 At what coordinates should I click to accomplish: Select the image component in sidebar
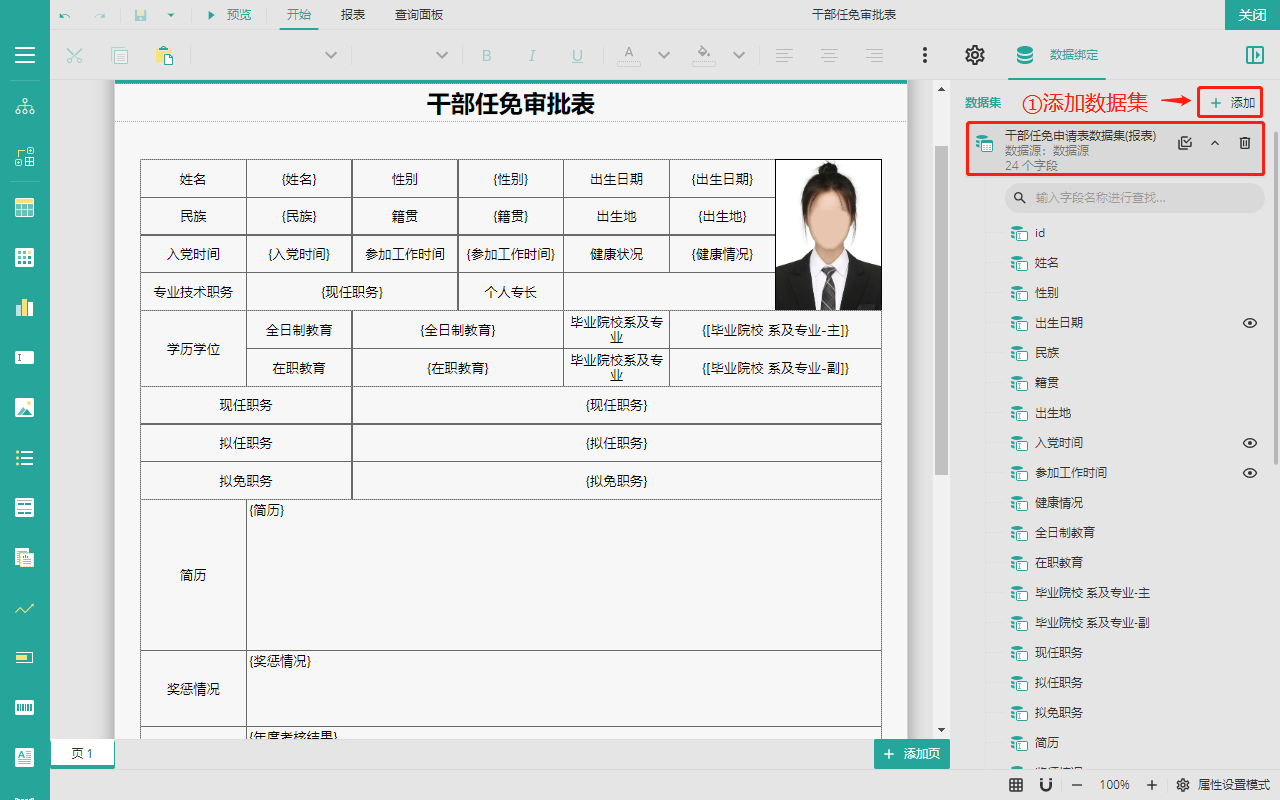coord(25,407)
